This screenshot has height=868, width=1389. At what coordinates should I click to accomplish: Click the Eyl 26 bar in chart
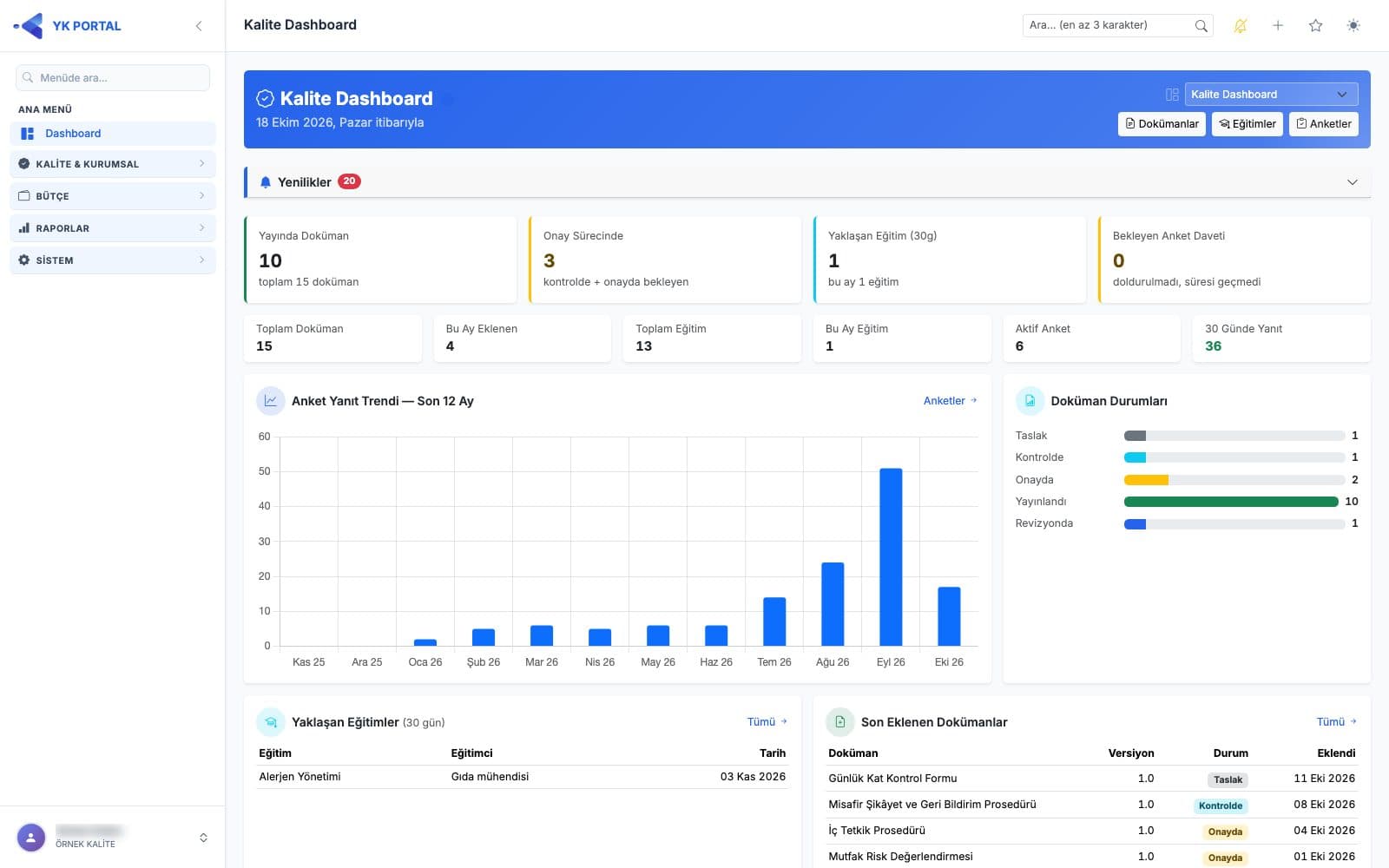click(x=891, y=557)
